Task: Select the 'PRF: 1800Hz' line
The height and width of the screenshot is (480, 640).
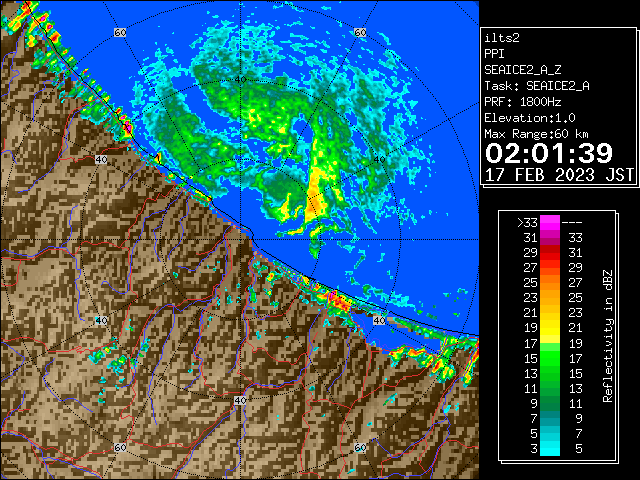Action: [x=523, y=102]
